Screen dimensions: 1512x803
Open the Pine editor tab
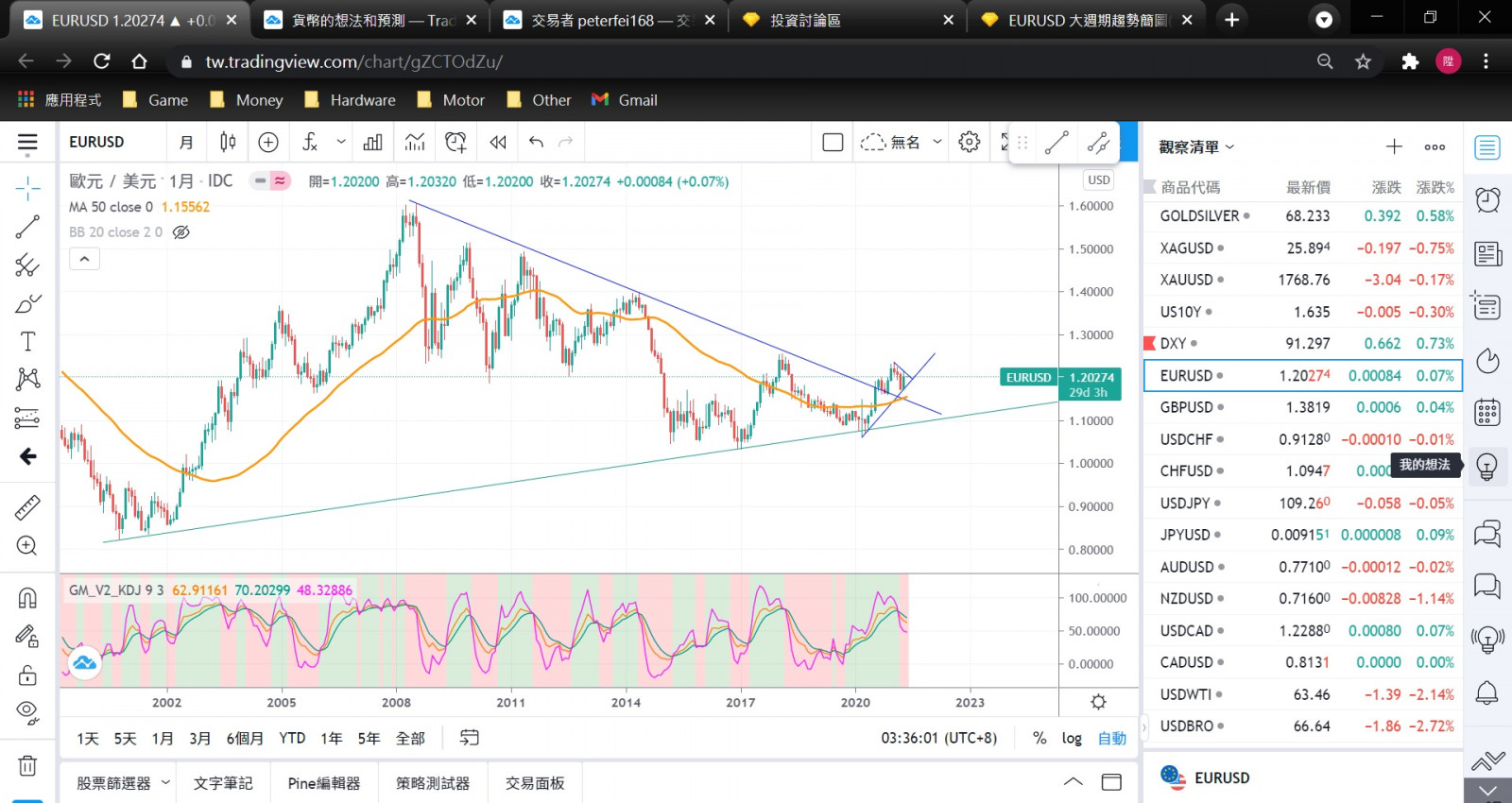323,783
